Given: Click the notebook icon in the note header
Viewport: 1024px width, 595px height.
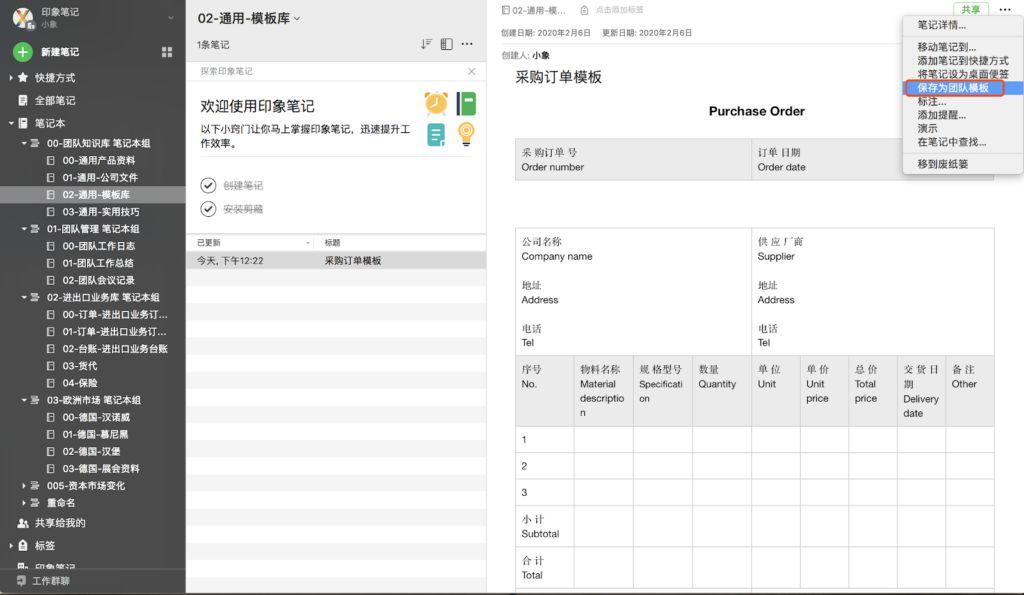Looking at the screenshot, I should click(505, 10).
